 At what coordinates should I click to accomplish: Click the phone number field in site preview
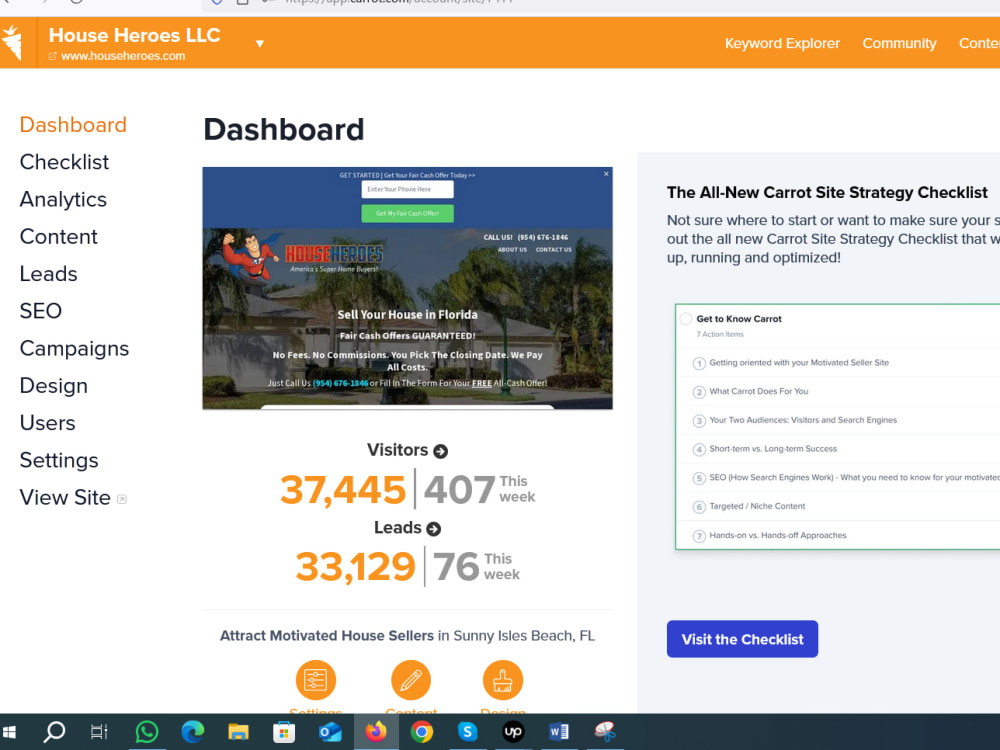click(408, 189)
